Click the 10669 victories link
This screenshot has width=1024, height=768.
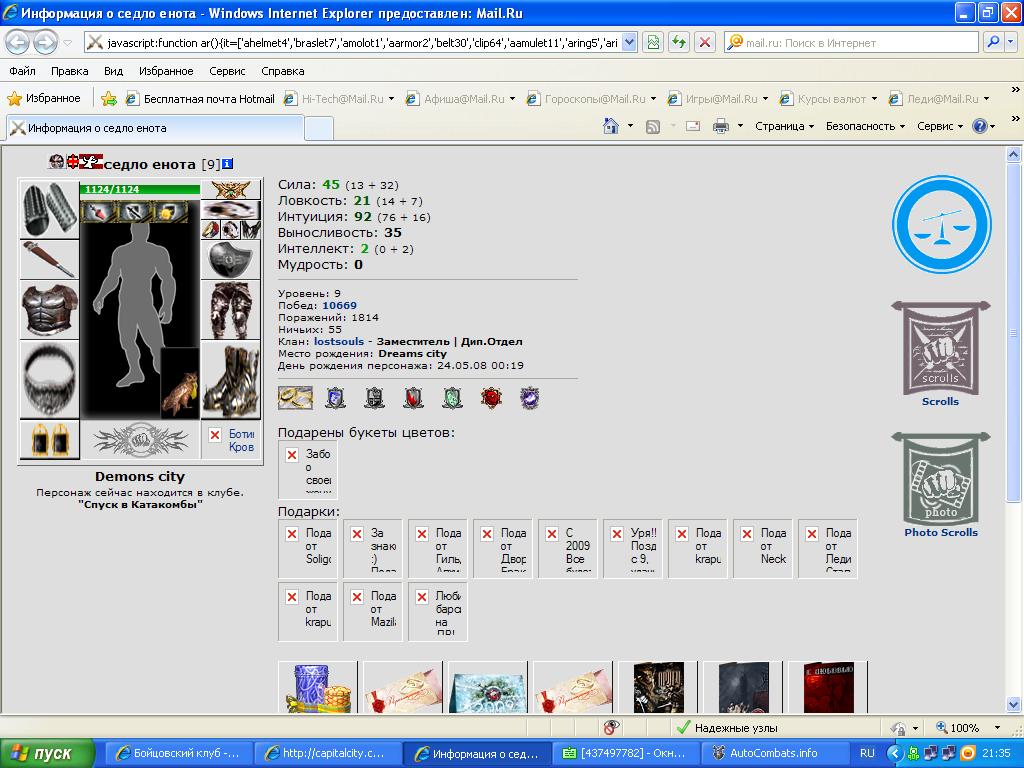pyautogui.click(x=339, y=306)
